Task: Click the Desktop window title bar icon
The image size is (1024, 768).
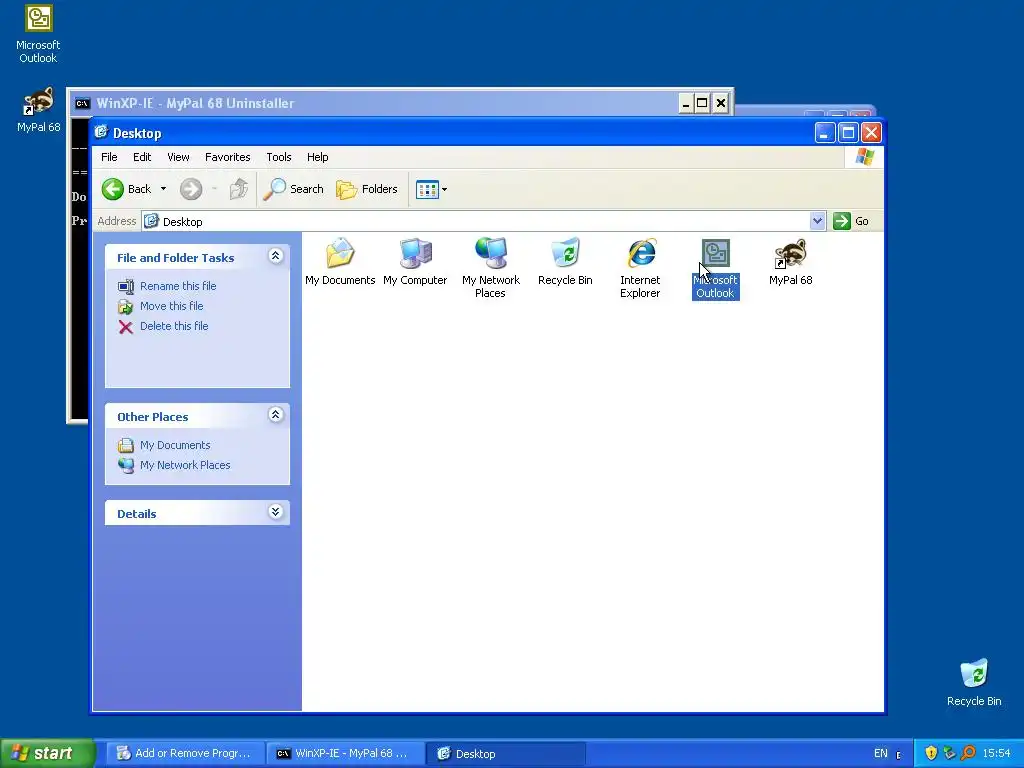Action: coord(101,133)
